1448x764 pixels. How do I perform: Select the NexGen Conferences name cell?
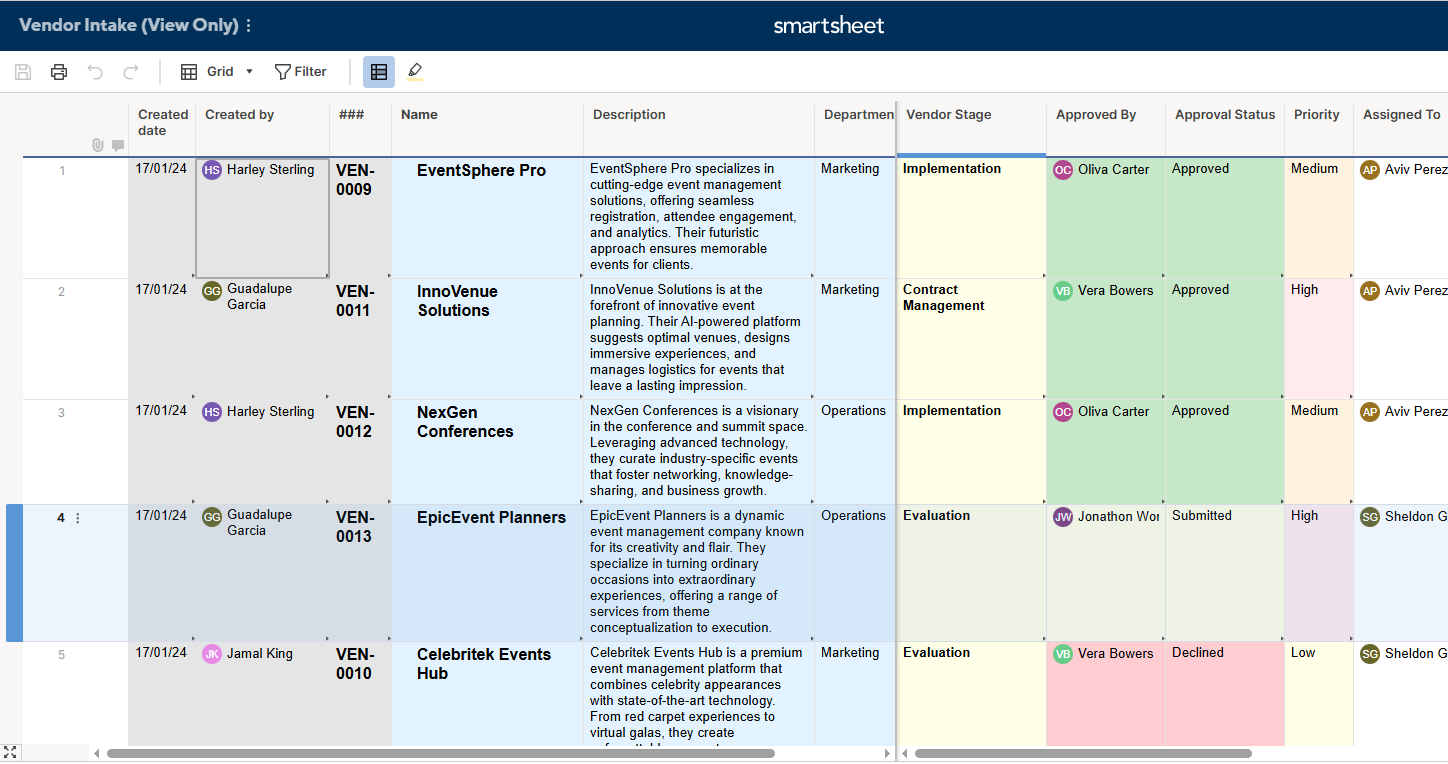point(487,452)
